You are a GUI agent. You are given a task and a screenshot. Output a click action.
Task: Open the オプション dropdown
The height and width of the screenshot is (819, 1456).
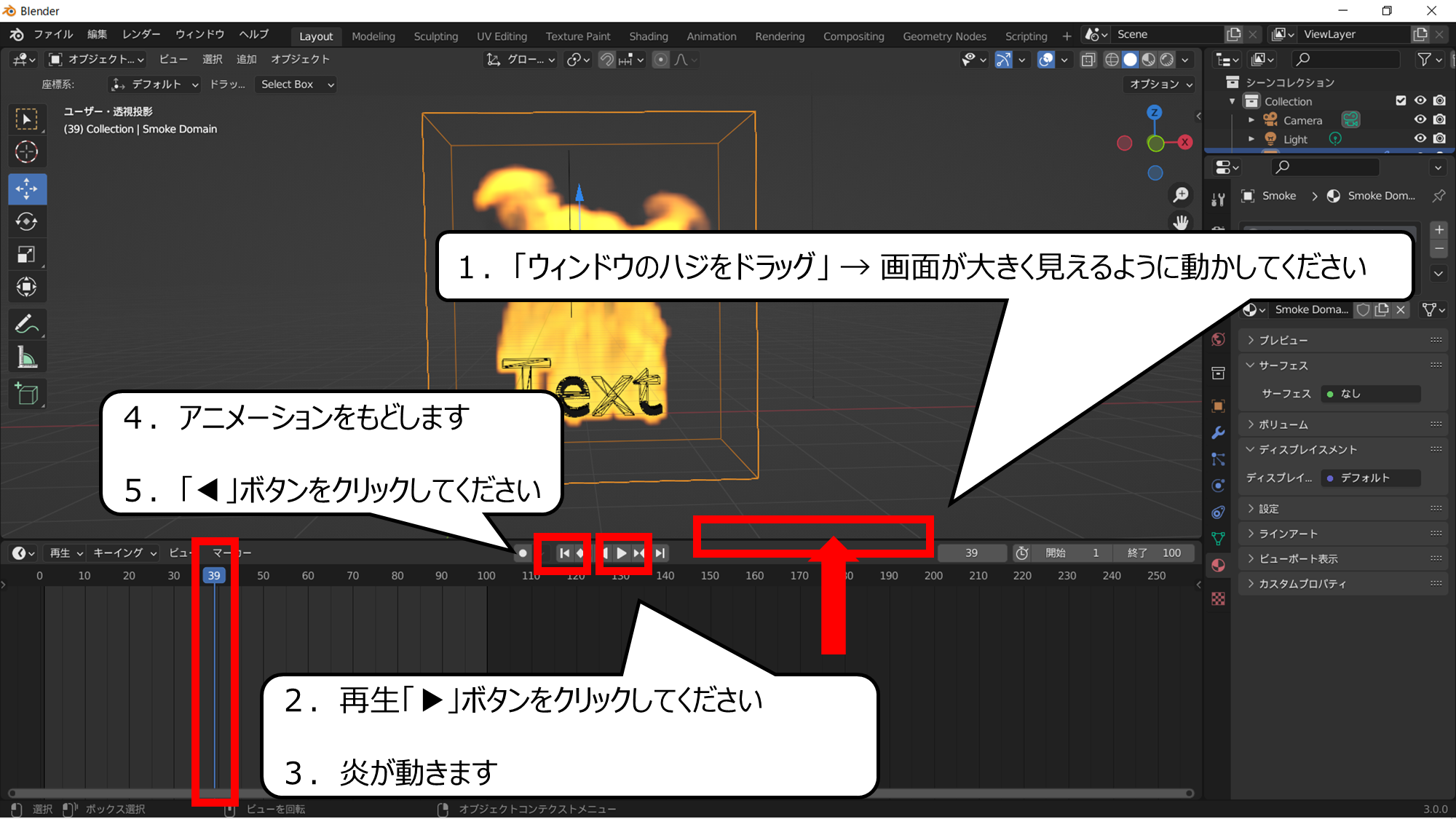point(1160,84)
